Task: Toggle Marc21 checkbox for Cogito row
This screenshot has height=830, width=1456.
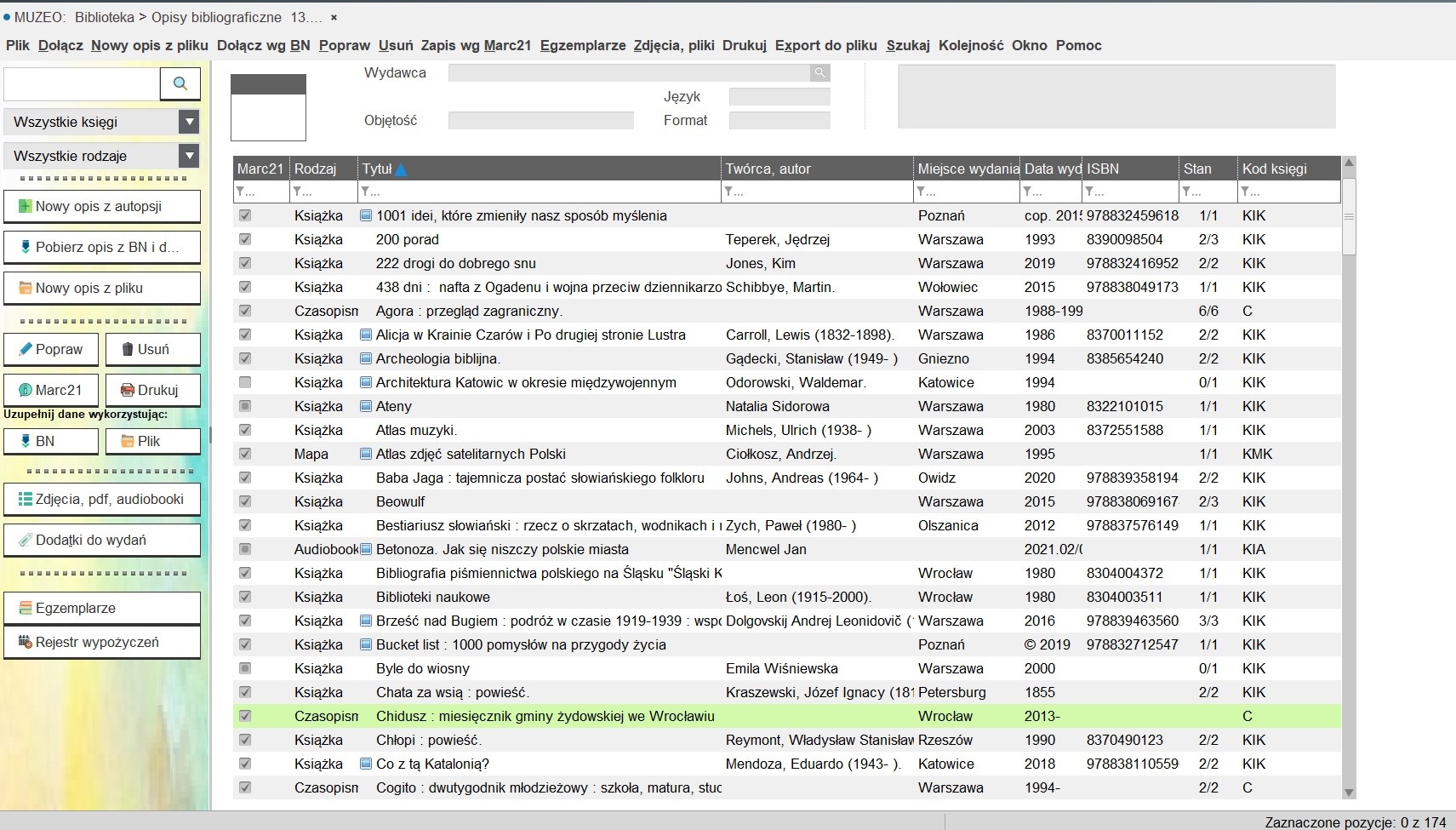Action: [x=245, y=788]
